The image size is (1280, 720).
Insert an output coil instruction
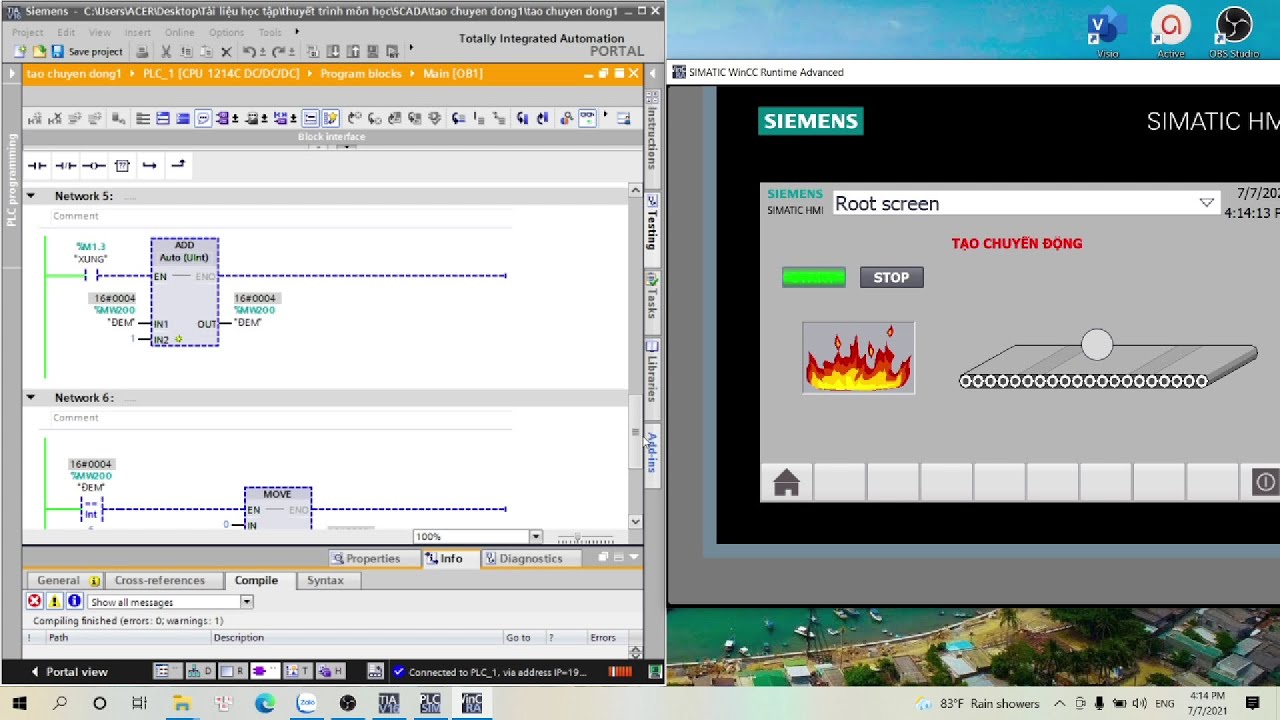click(x=93, y=165)
